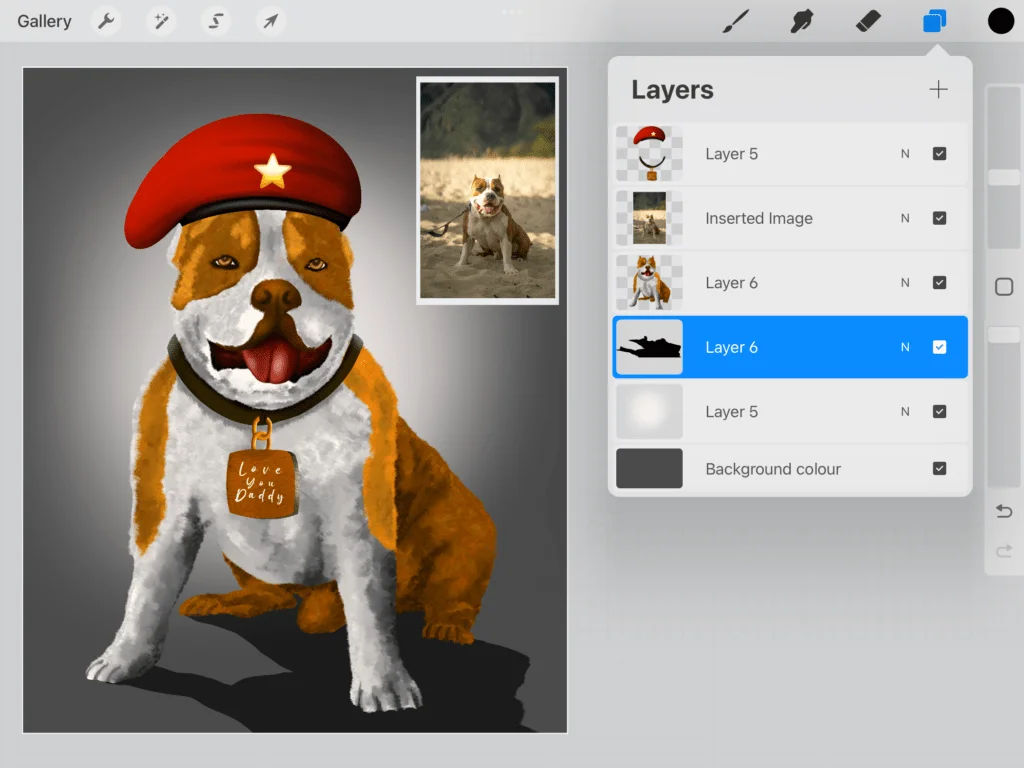
Task: Toggle visibility of top Layer 5
Action: (x=939, y=153)
